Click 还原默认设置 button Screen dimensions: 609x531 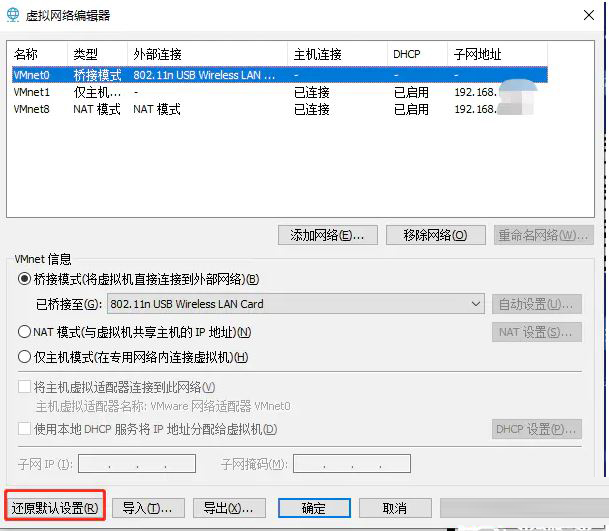point(55,508)
